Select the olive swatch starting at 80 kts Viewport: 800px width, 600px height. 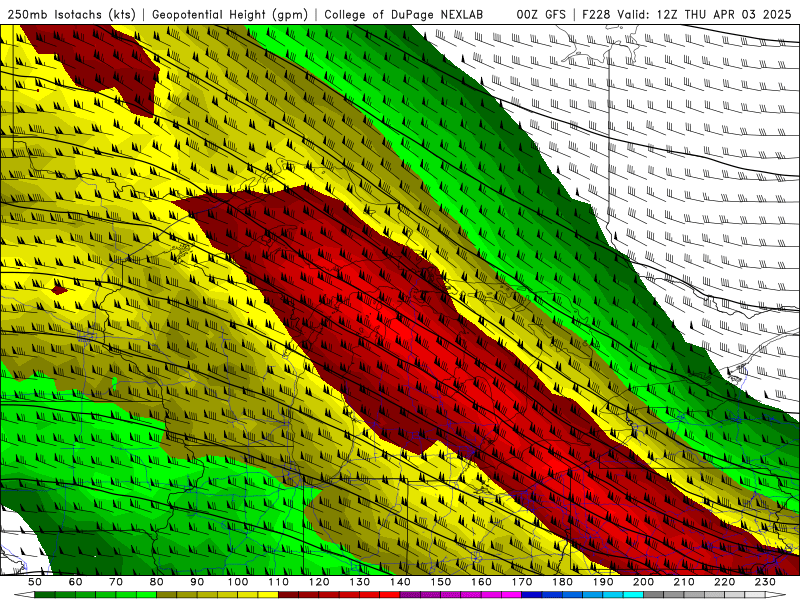point(166,595)
